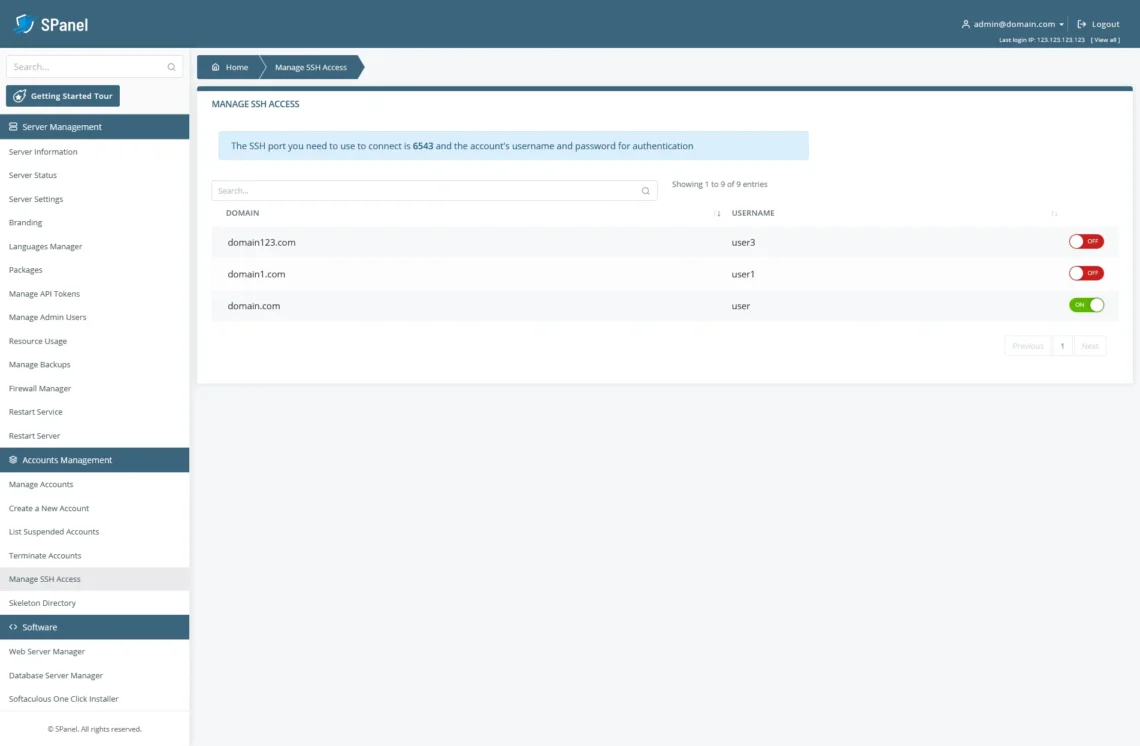
Task: Enable SSH access for domain123.com
Action: point(1086,241)
